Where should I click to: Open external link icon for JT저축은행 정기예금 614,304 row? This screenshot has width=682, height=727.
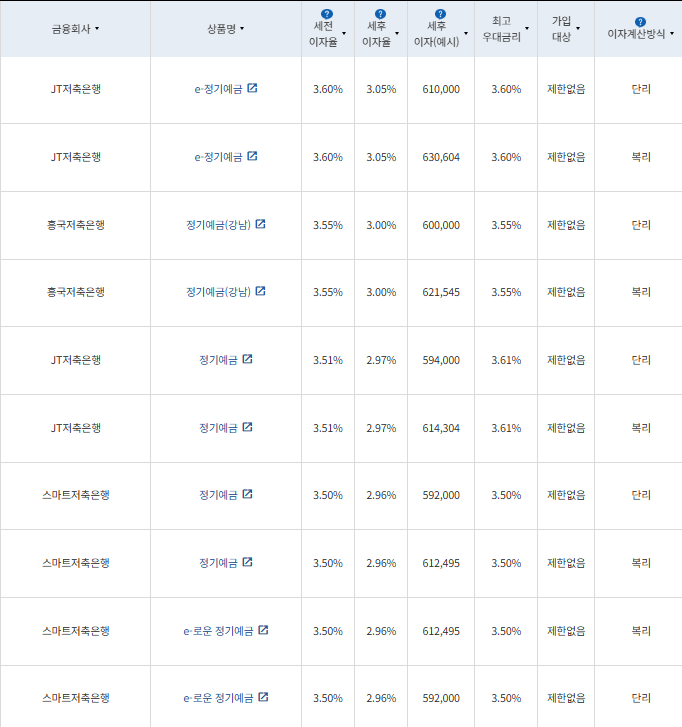[248, 427]
